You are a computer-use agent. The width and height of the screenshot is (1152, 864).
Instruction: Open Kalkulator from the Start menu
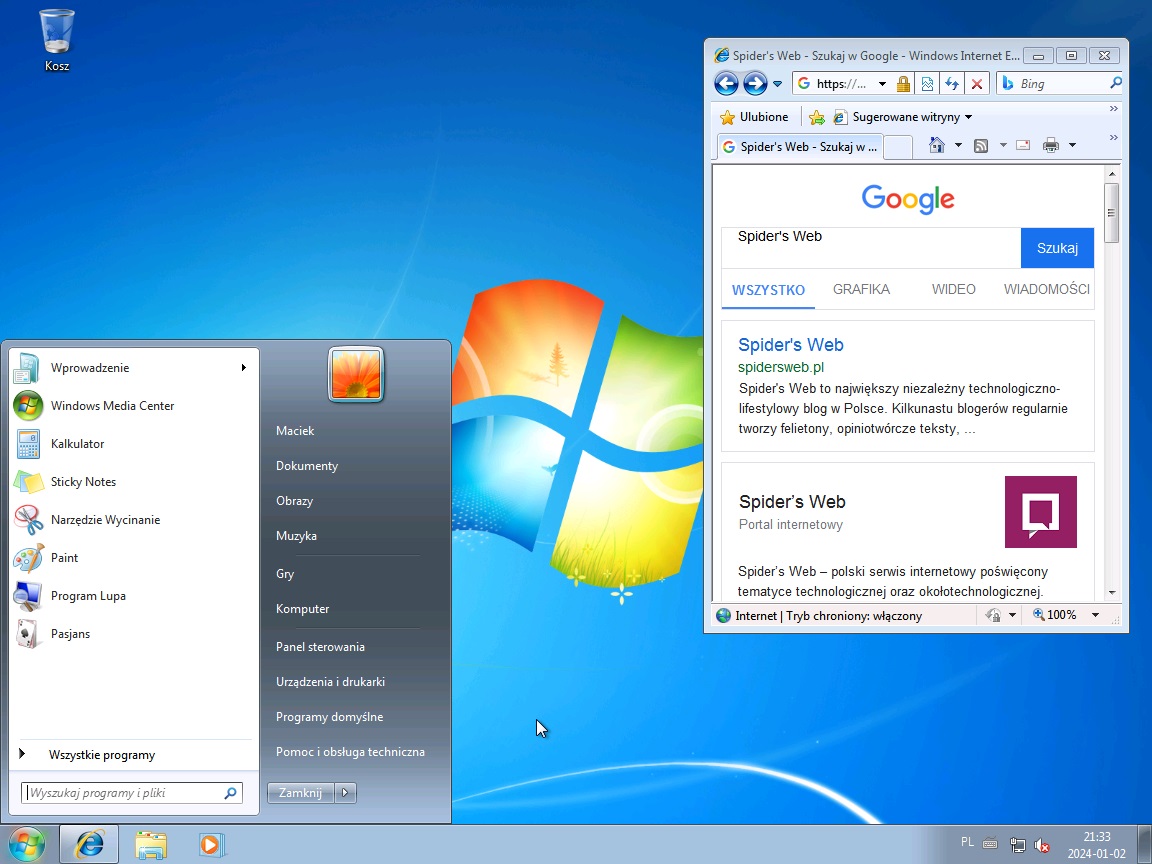click(134, 444)
